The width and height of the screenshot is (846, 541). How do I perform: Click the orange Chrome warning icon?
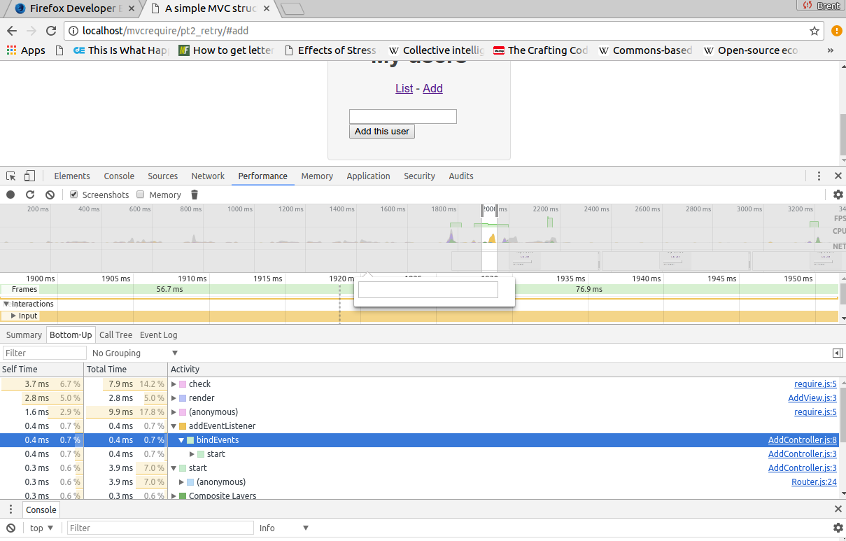tap(836, 31)
